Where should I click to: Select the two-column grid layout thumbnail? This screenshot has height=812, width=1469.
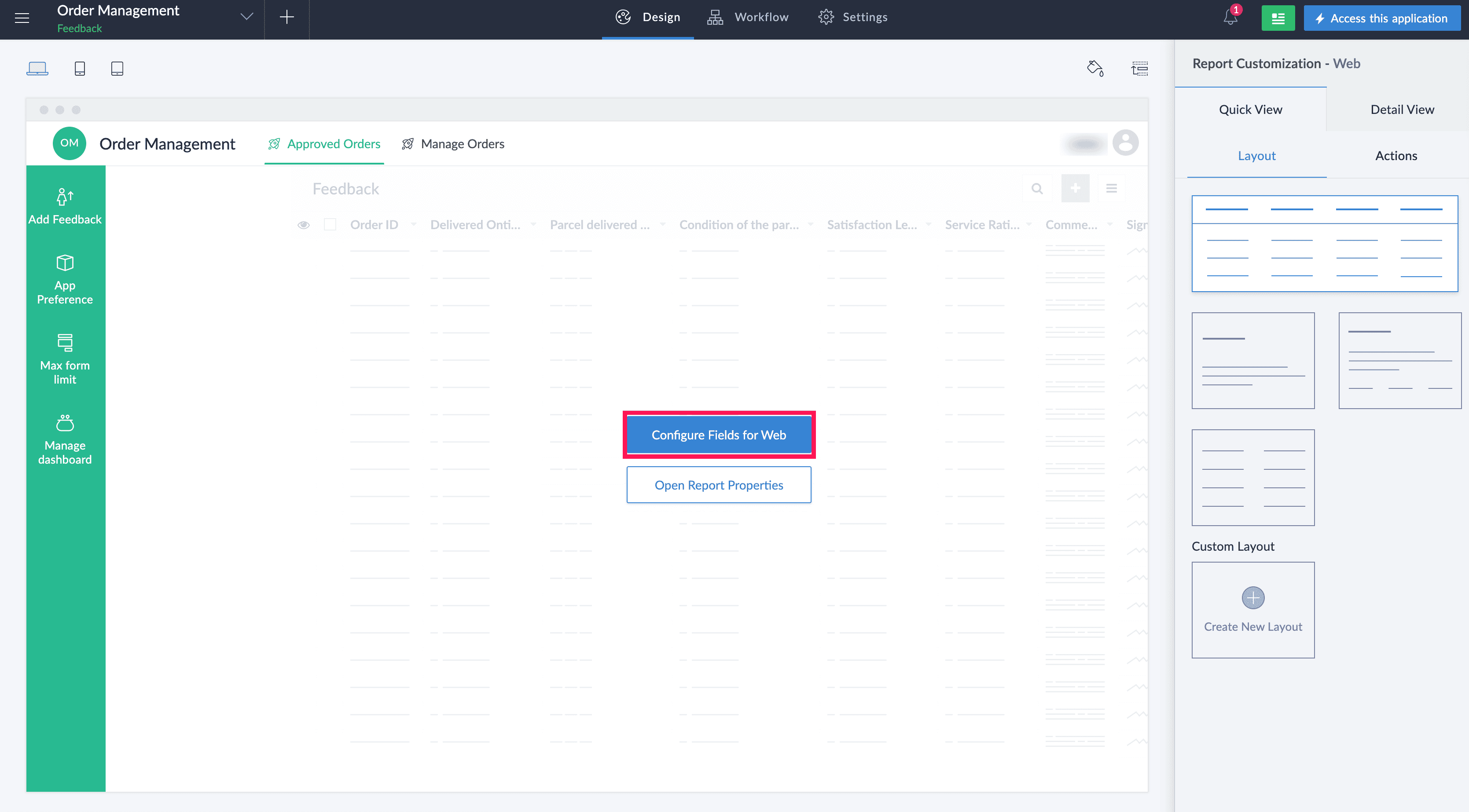(1253, 478)
